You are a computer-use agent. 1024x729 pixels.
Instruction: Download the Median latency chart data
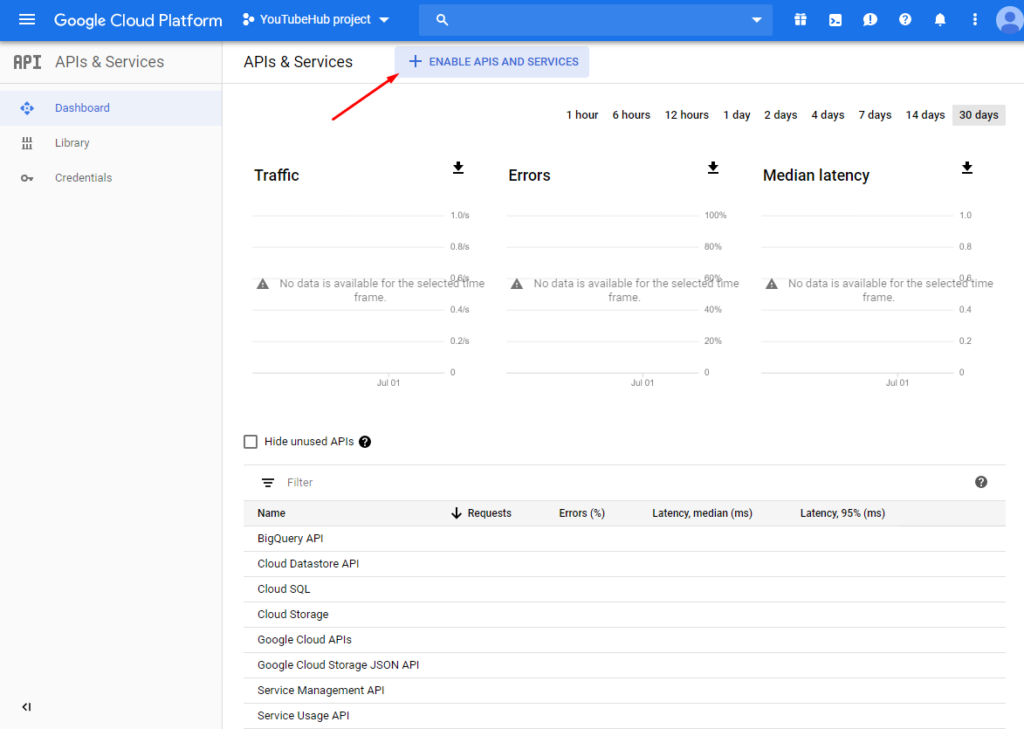[x=967, y=168]
